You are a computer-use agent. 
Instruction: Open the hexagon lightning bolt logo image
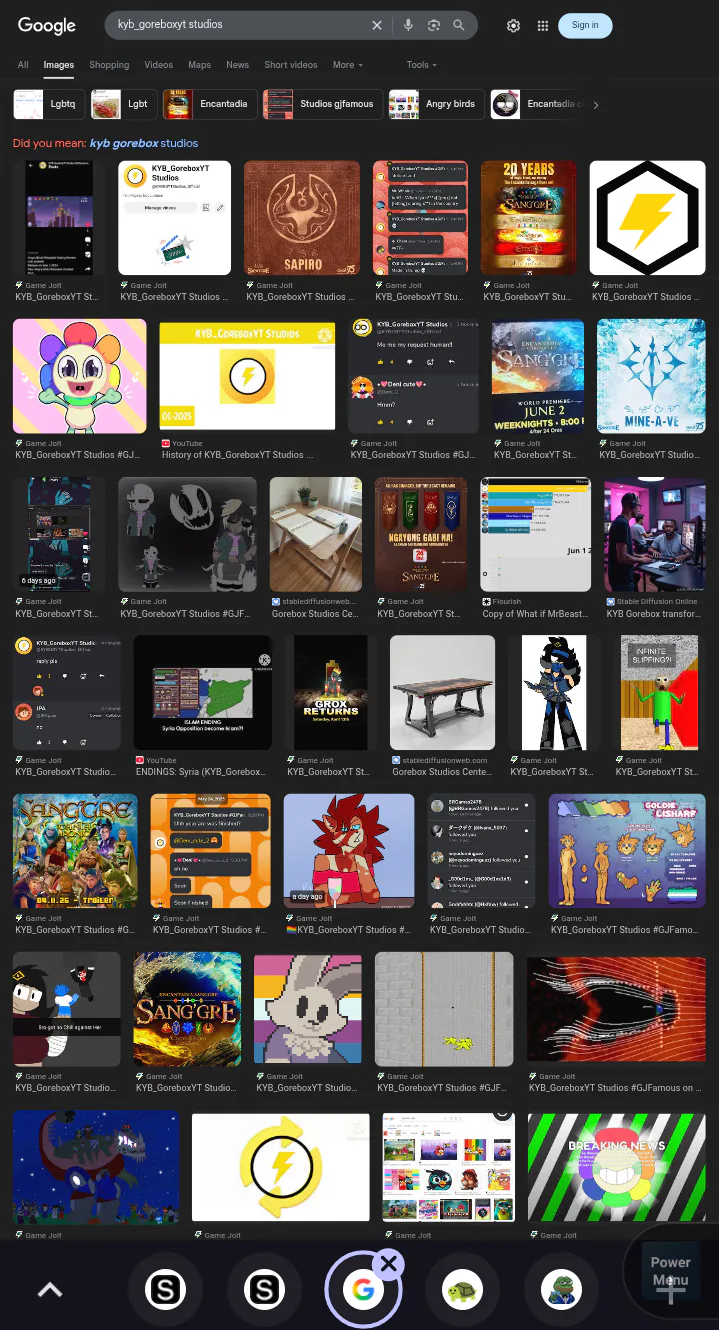click(647, 218)
